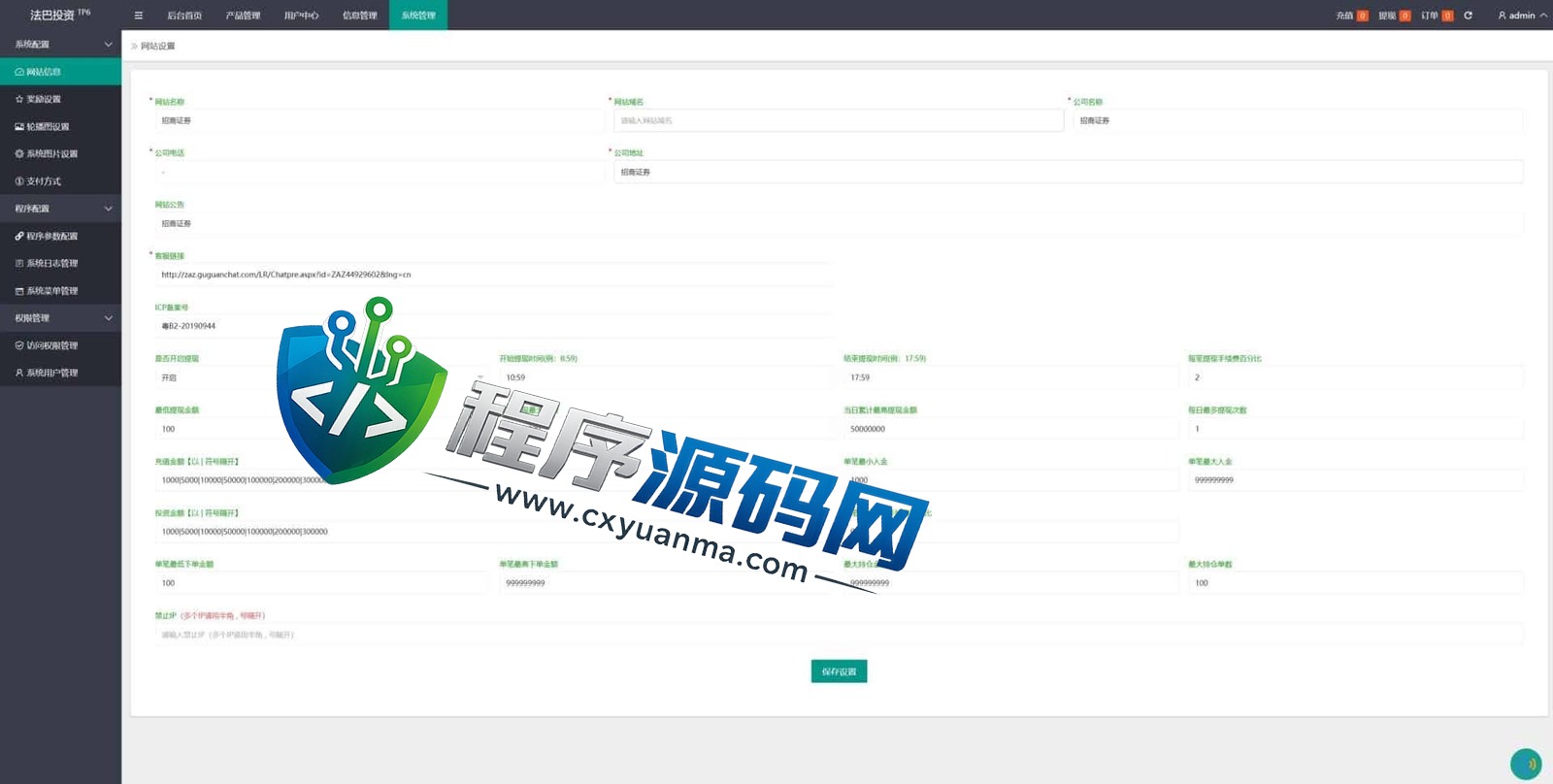
Task: Open 信息管理 in the top navigation
Action: point(359,16)
